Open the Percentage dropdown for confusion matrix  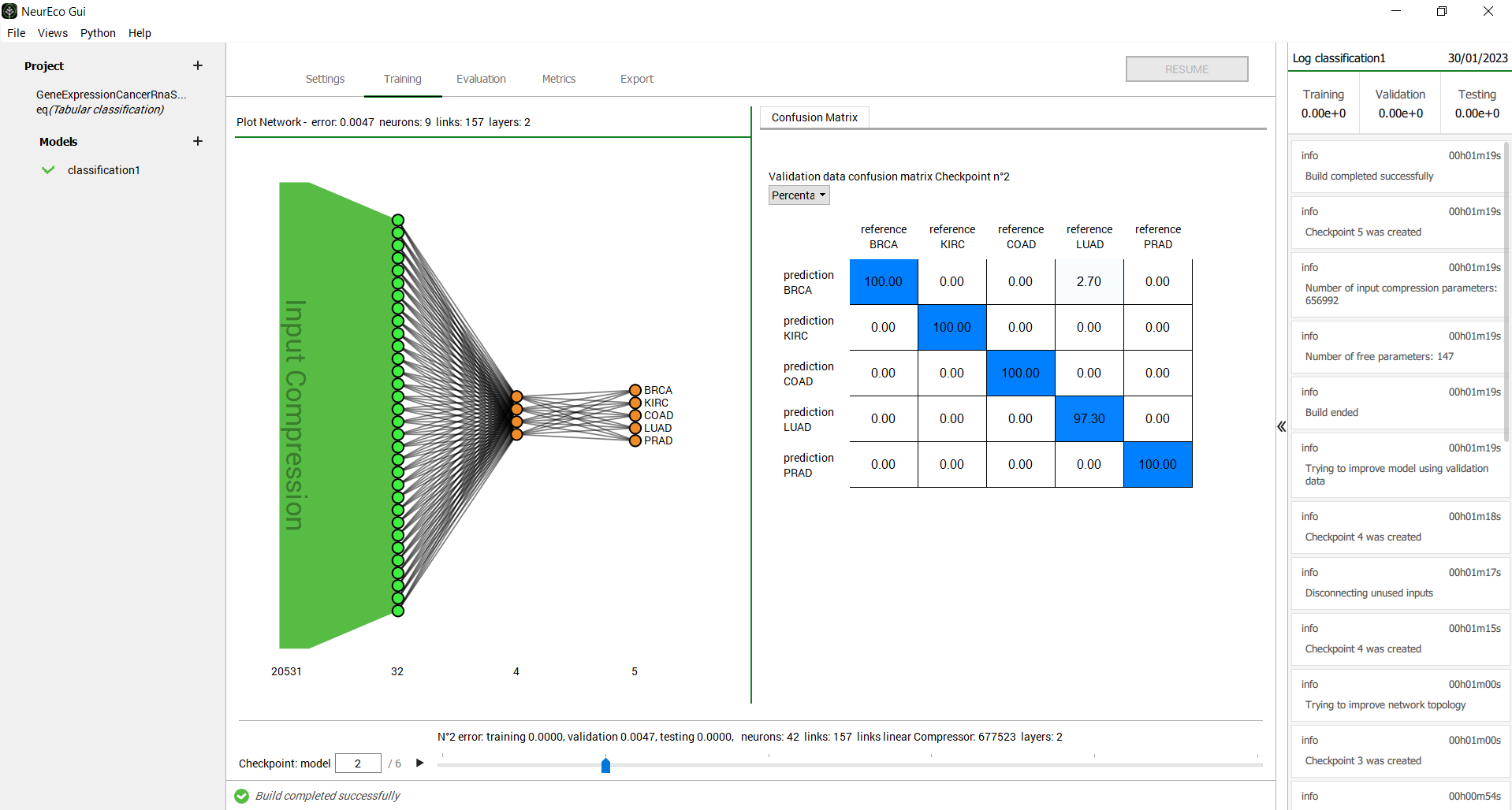pos(799,195)
